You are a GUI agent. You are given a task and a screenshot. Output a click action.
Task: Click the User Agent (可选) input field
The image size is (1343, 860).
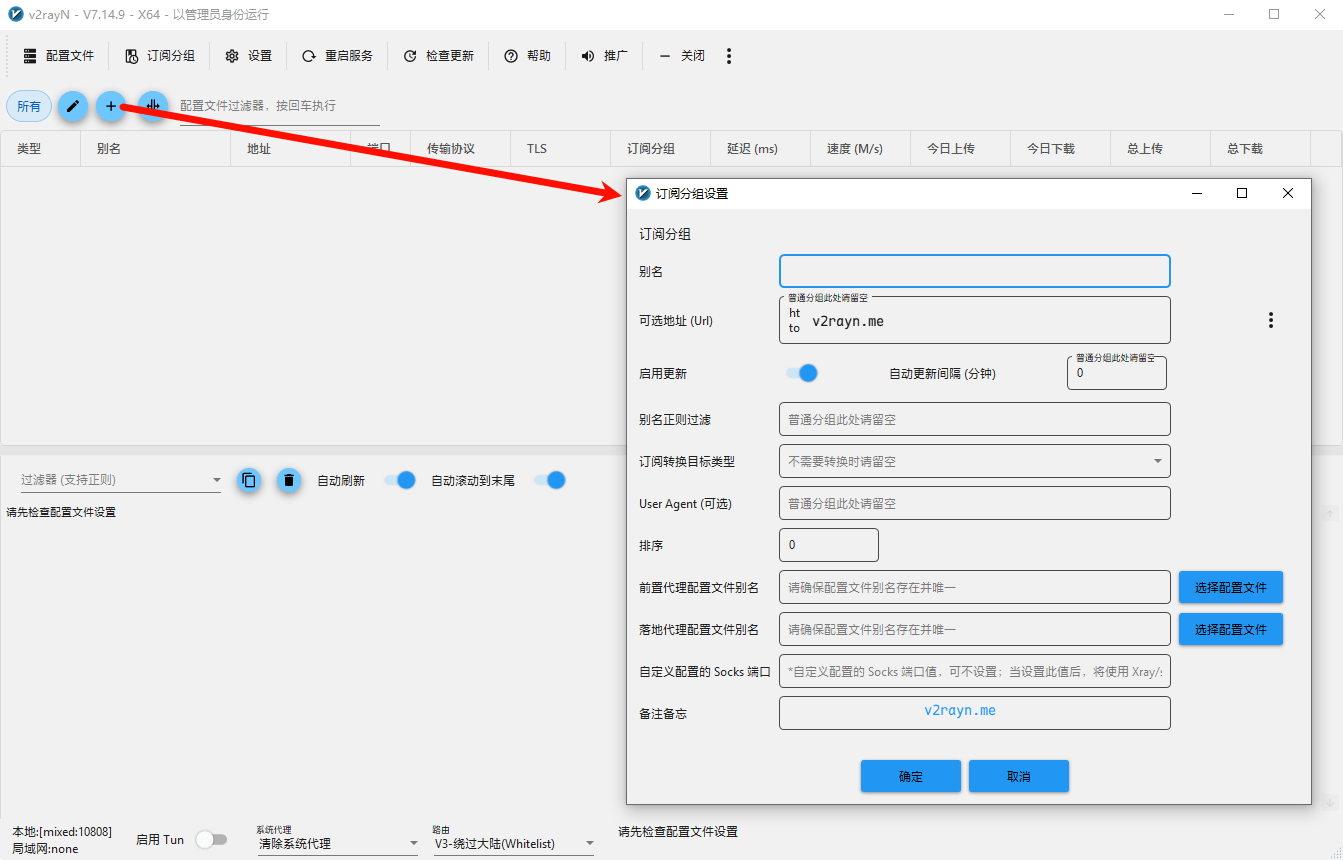975,503
